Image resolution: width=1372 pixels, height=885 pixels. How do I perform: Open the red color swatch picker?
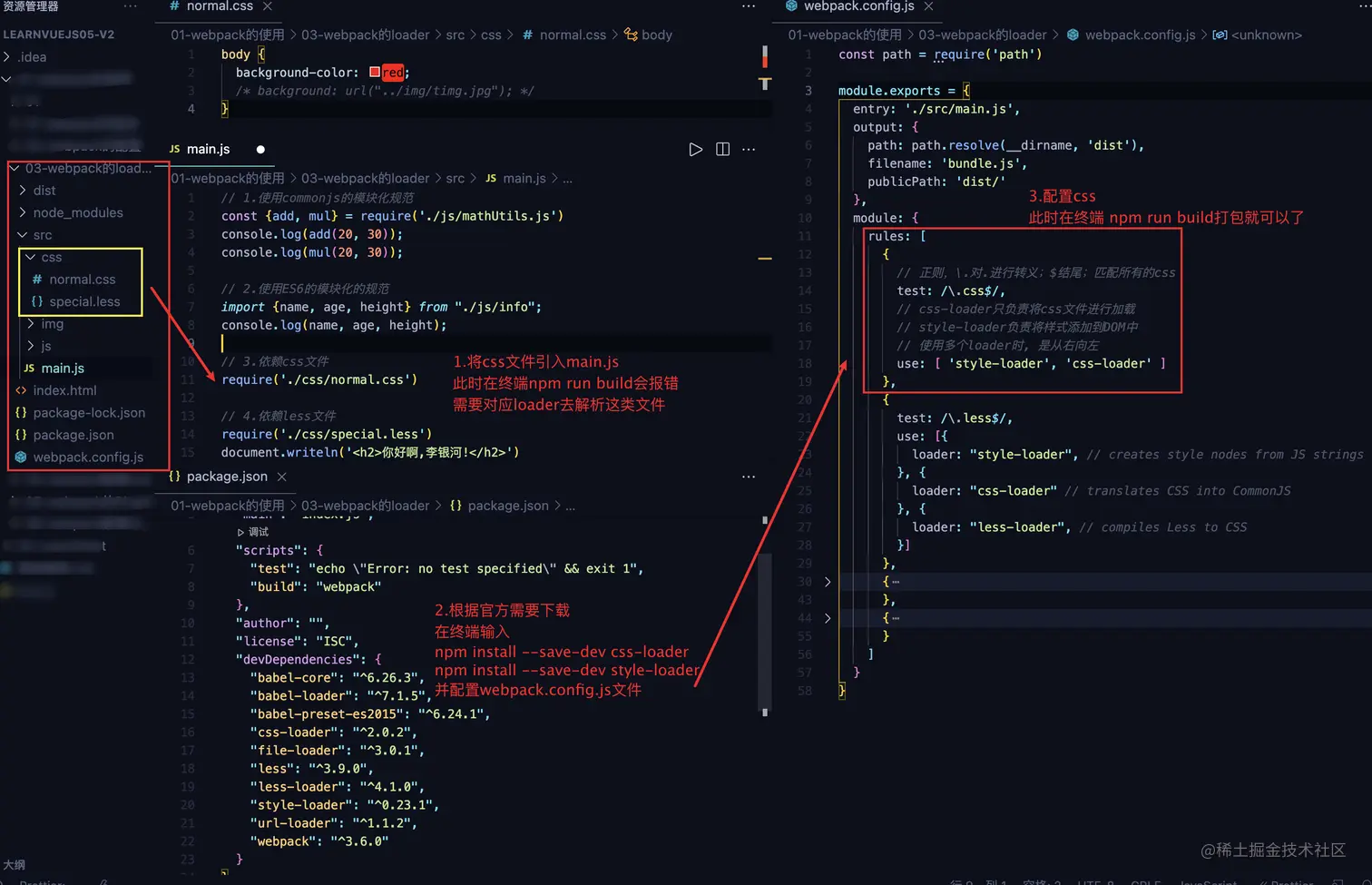tap(375, 72)
